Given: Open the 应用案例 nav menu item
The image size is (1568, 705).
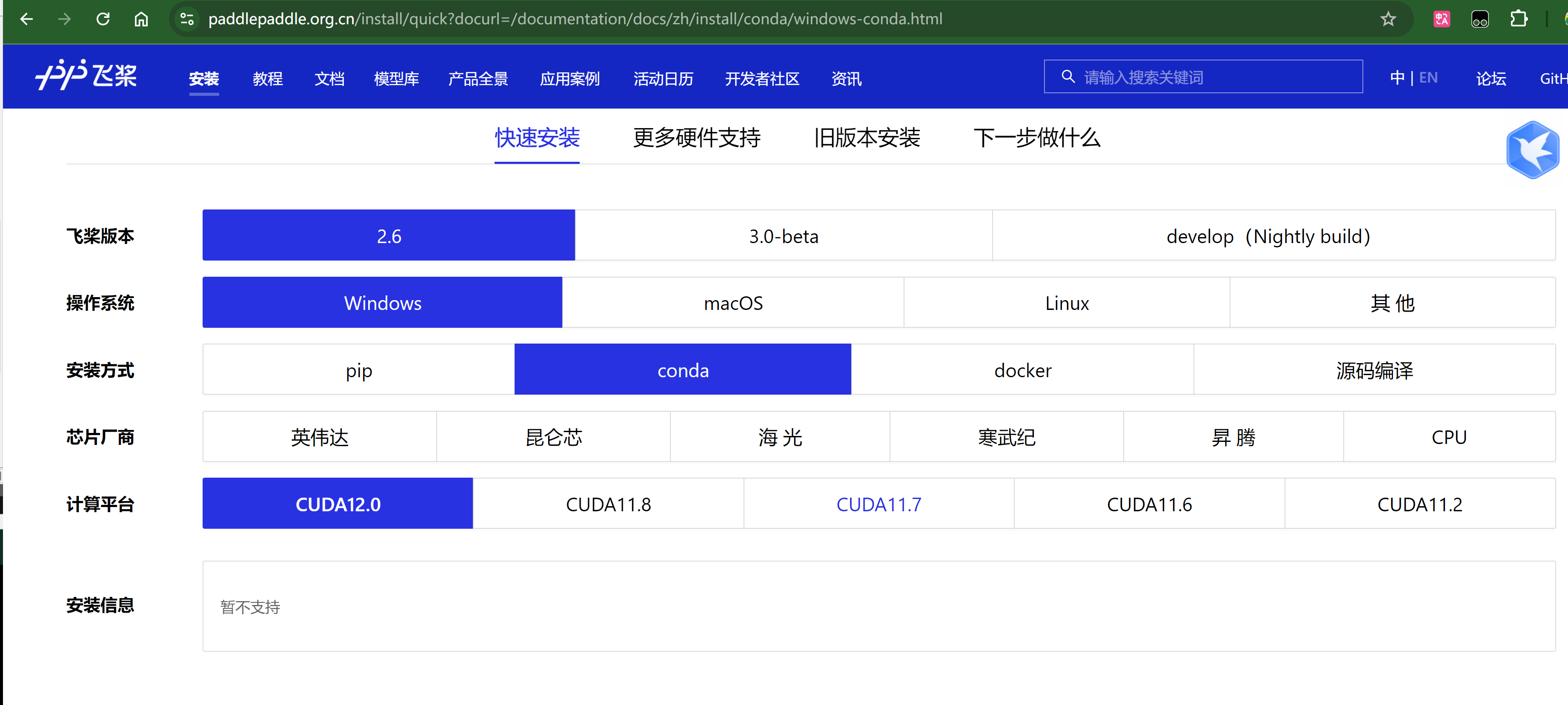Looking at the screenshot, I should coord(570,78).
